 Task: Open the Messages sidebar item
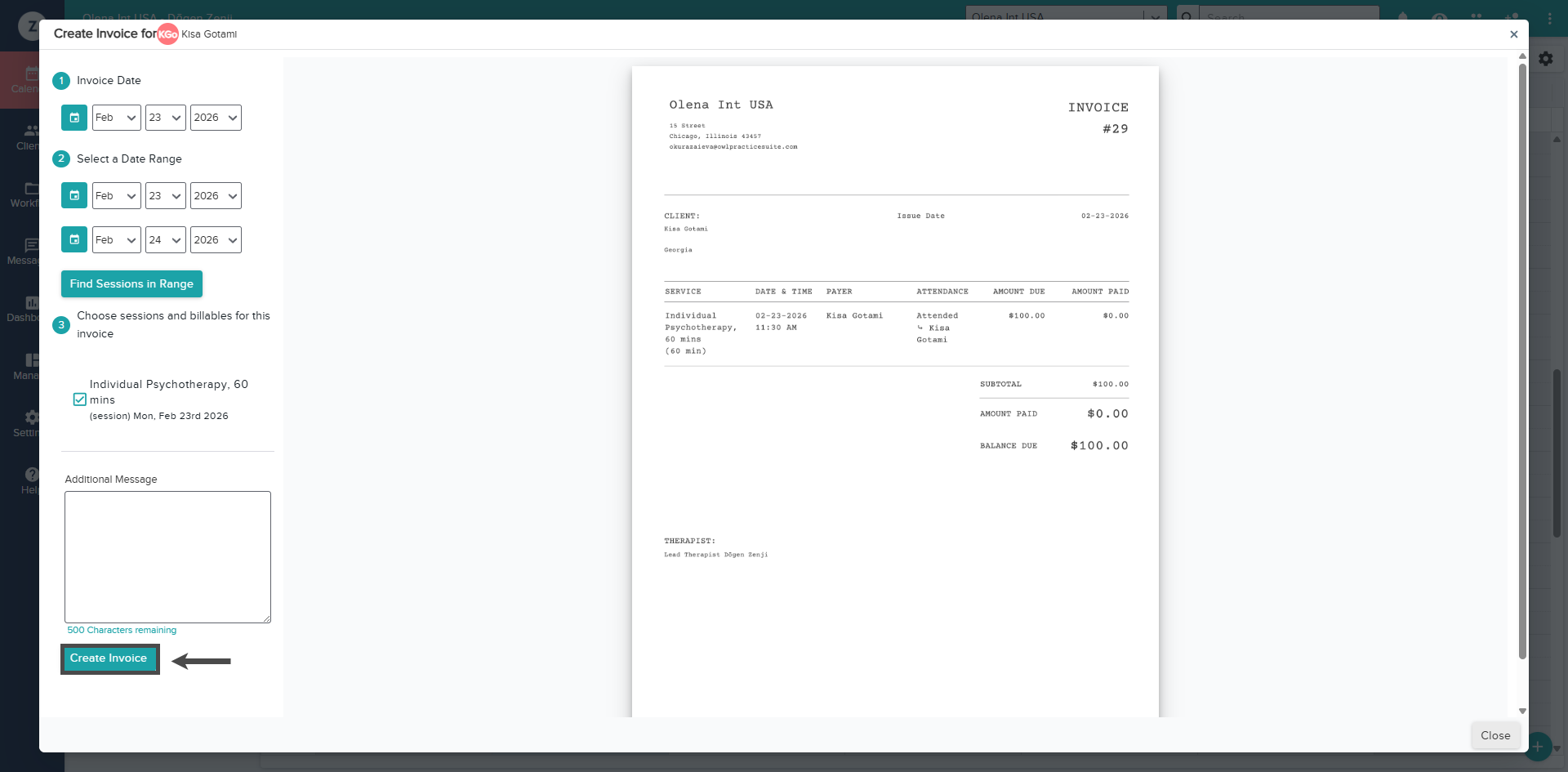(29, 252)
